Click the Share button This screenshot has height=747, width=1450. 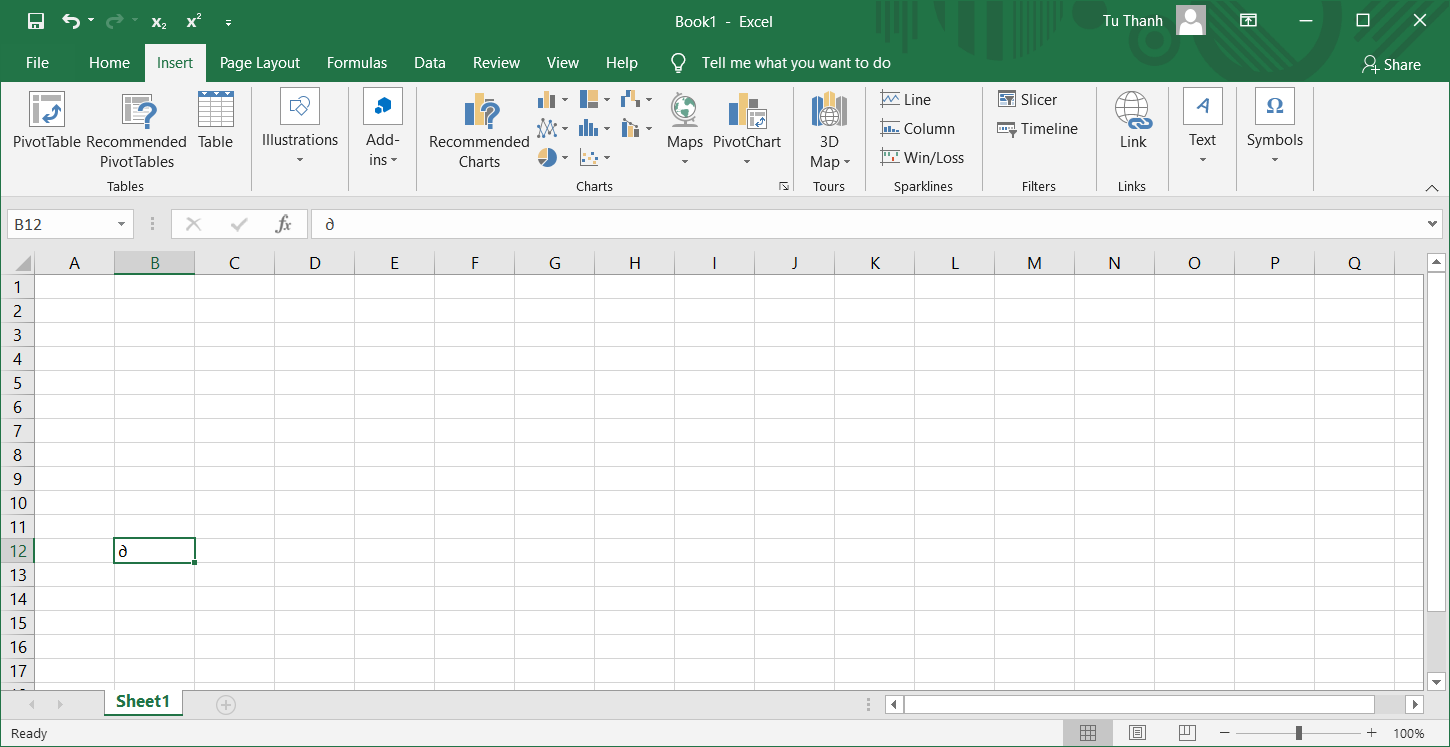tap(1390, 64)
